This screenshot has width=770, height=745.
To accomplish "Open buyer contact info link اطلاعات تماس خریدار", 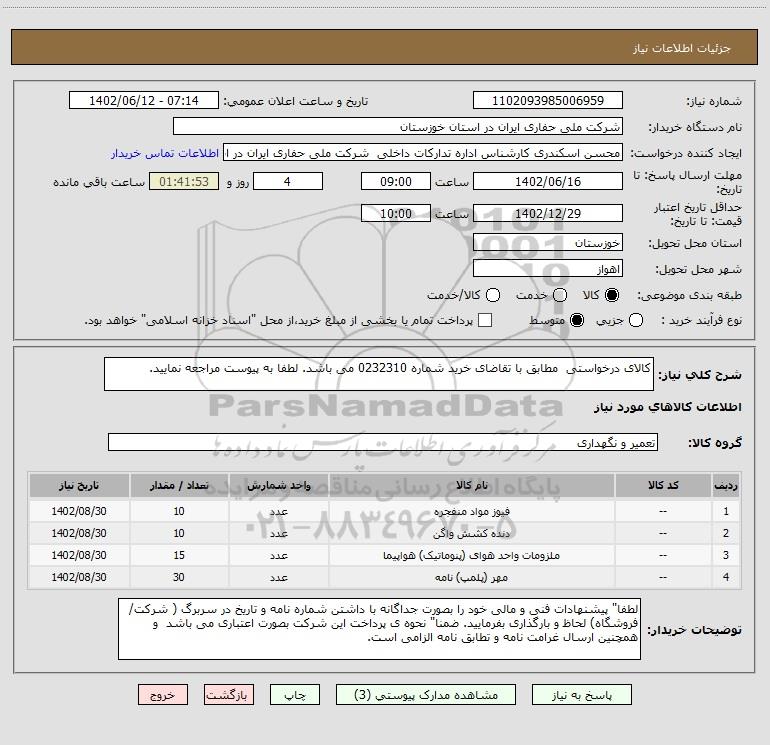I will pyautogui.click(x=165, y=153).
